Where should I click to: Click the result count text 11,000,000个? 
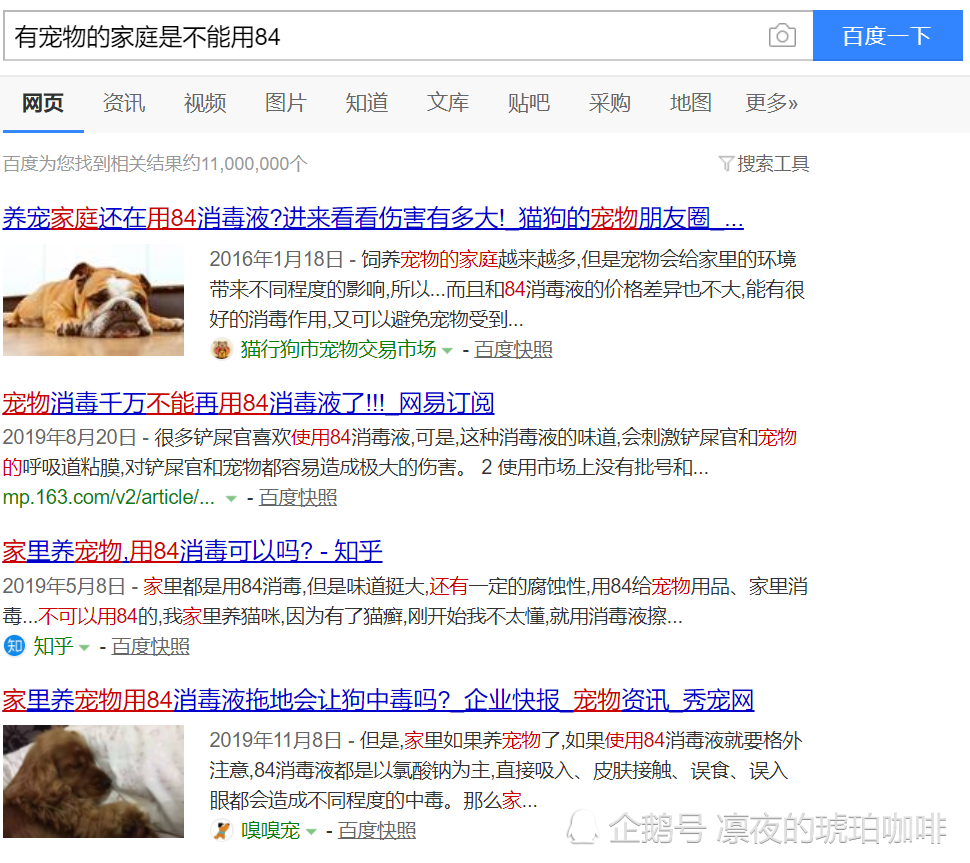point(254,164)
